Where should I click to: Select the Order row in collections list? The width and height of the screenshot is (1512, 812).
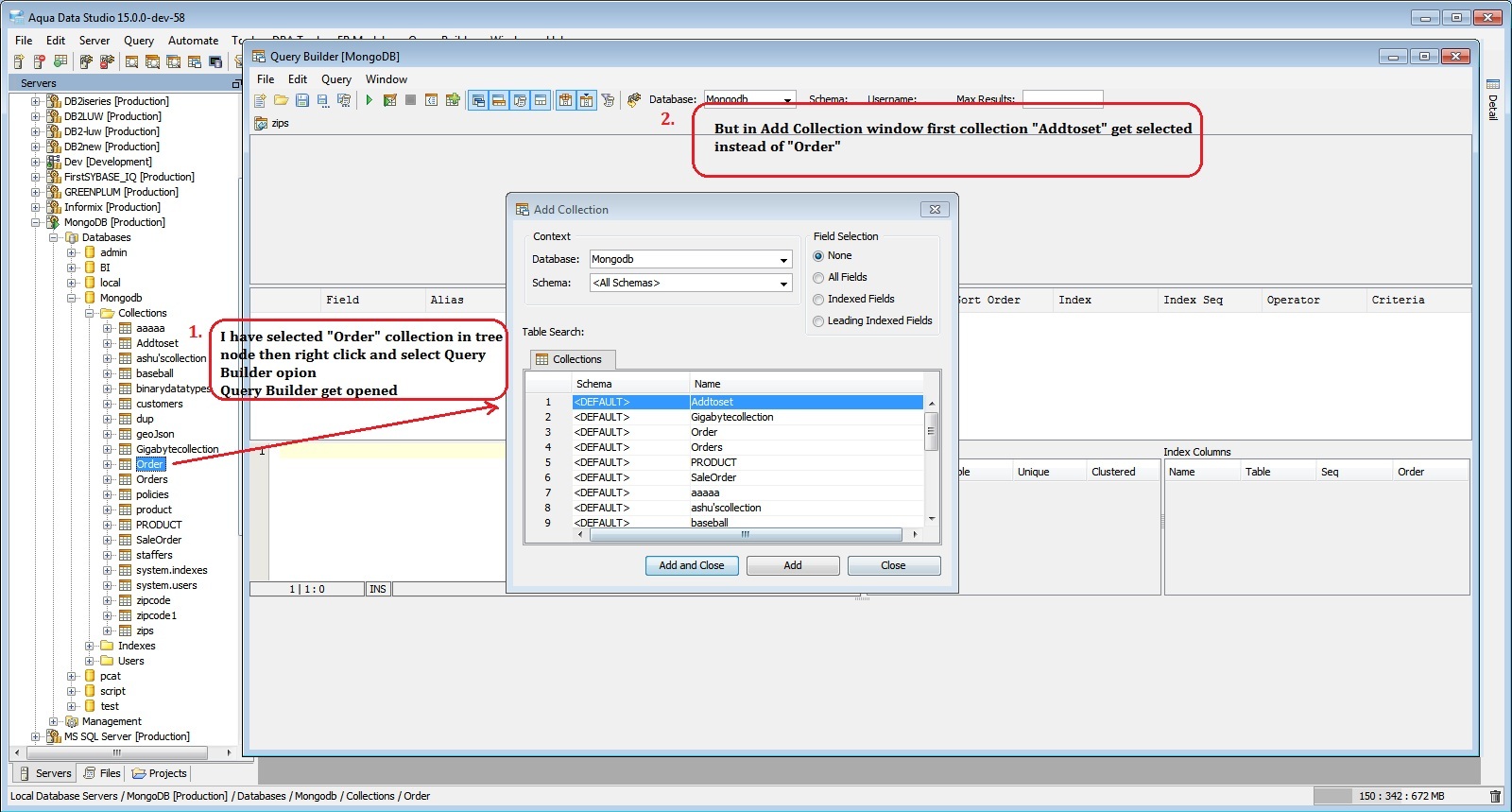click(x=724, y=432)
